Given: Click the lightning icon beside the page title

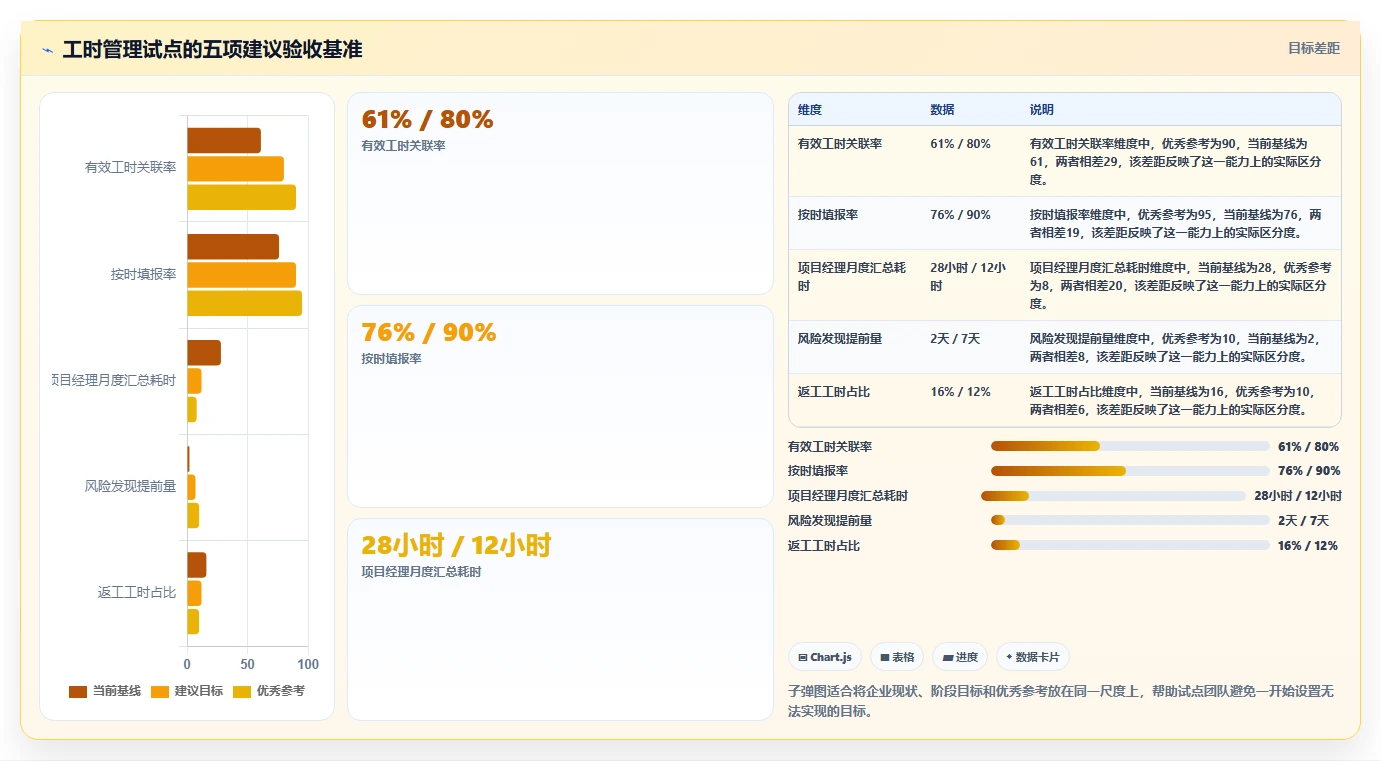Looking at the screenshot, I should [x=48, y=50].
